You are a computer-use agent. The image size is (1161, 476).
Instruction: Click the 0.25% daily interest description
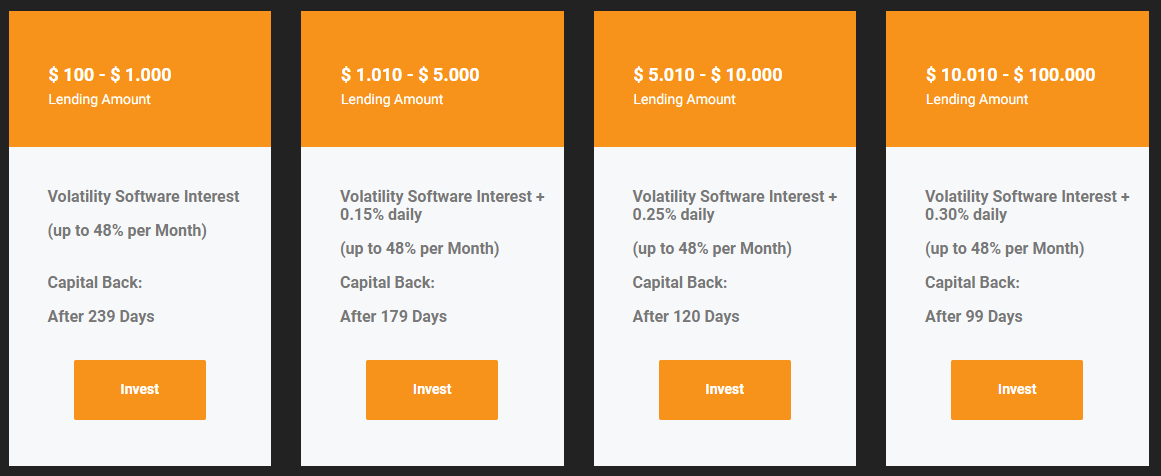pos(735,206)
